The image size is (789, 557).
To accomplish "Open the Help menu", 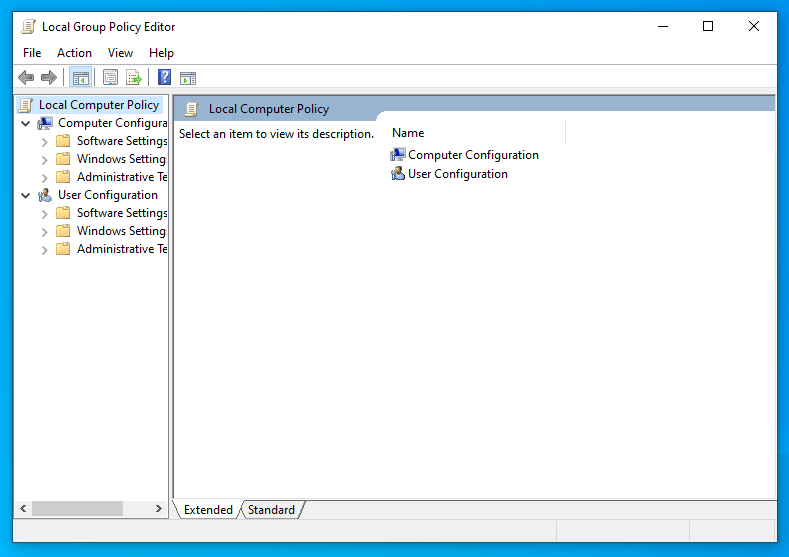I will click(161, 53).
